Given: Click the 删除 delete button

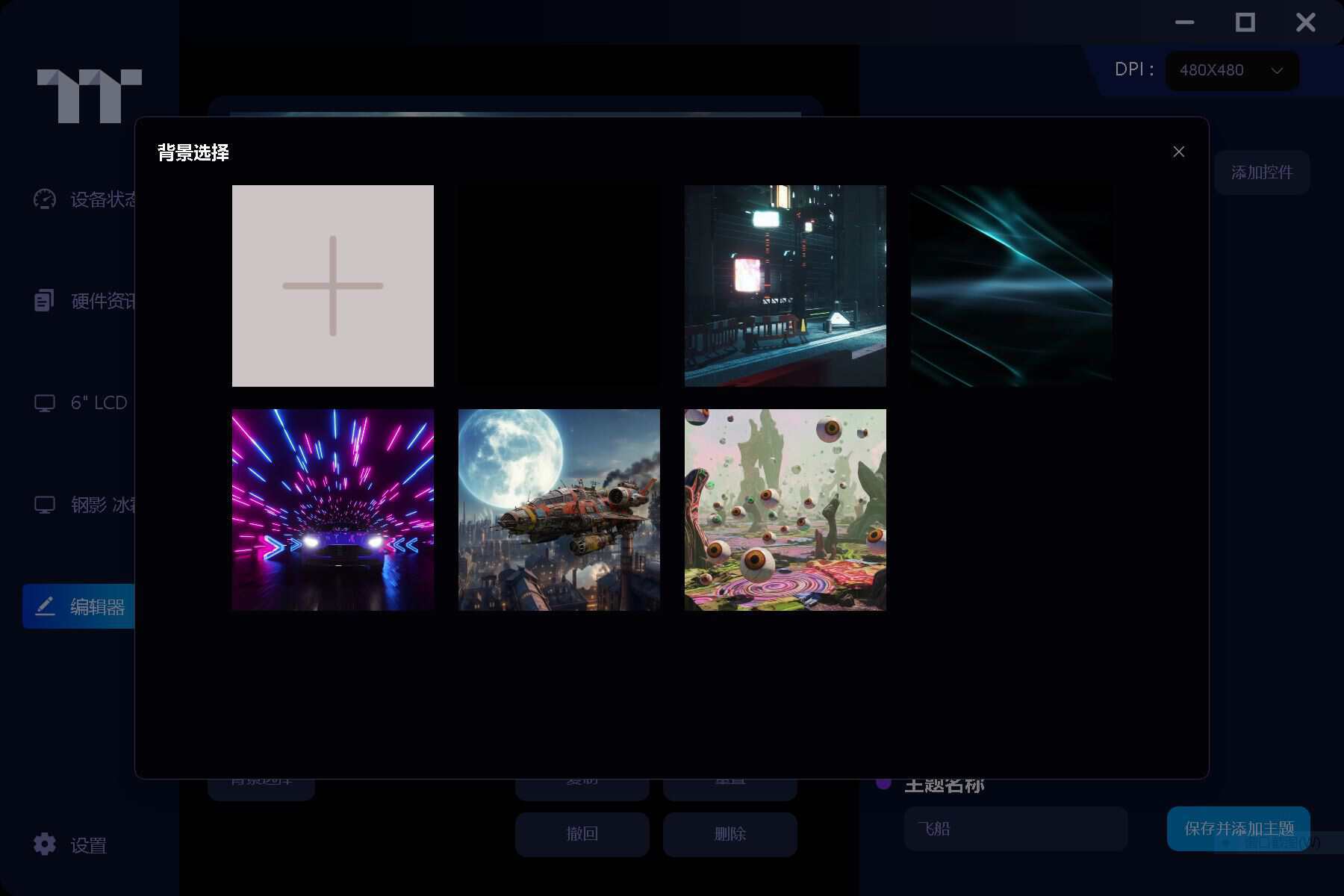Looking at the screenshot, I should (x=729, y=833).
